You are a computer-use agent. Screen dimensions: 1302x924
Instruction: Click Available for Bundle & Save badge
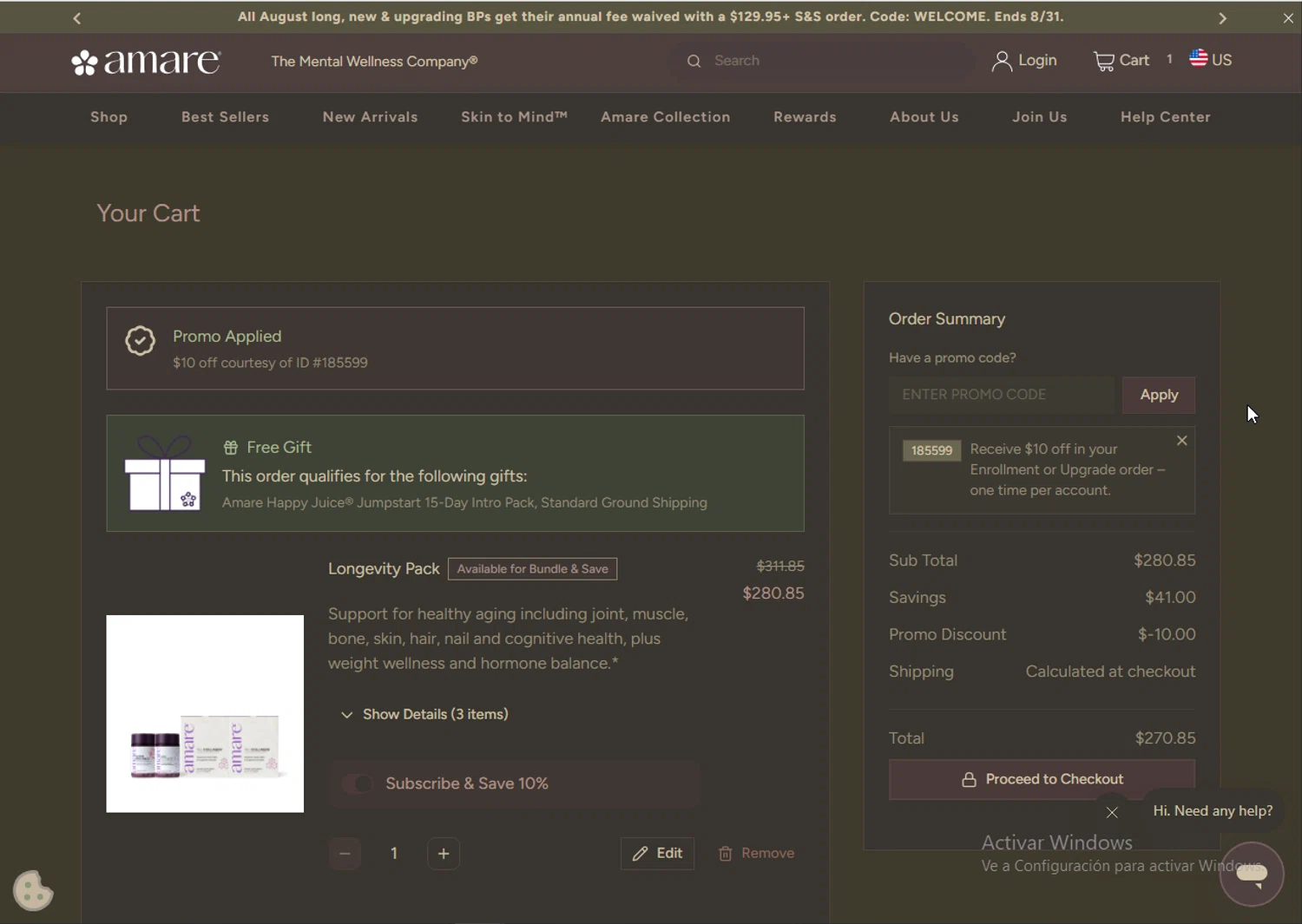point(533,569)
